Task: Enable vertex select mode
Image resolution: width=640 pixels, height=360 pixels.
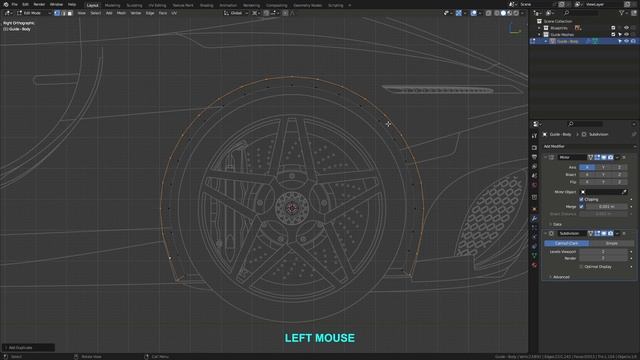Action: tap(57, 13)
